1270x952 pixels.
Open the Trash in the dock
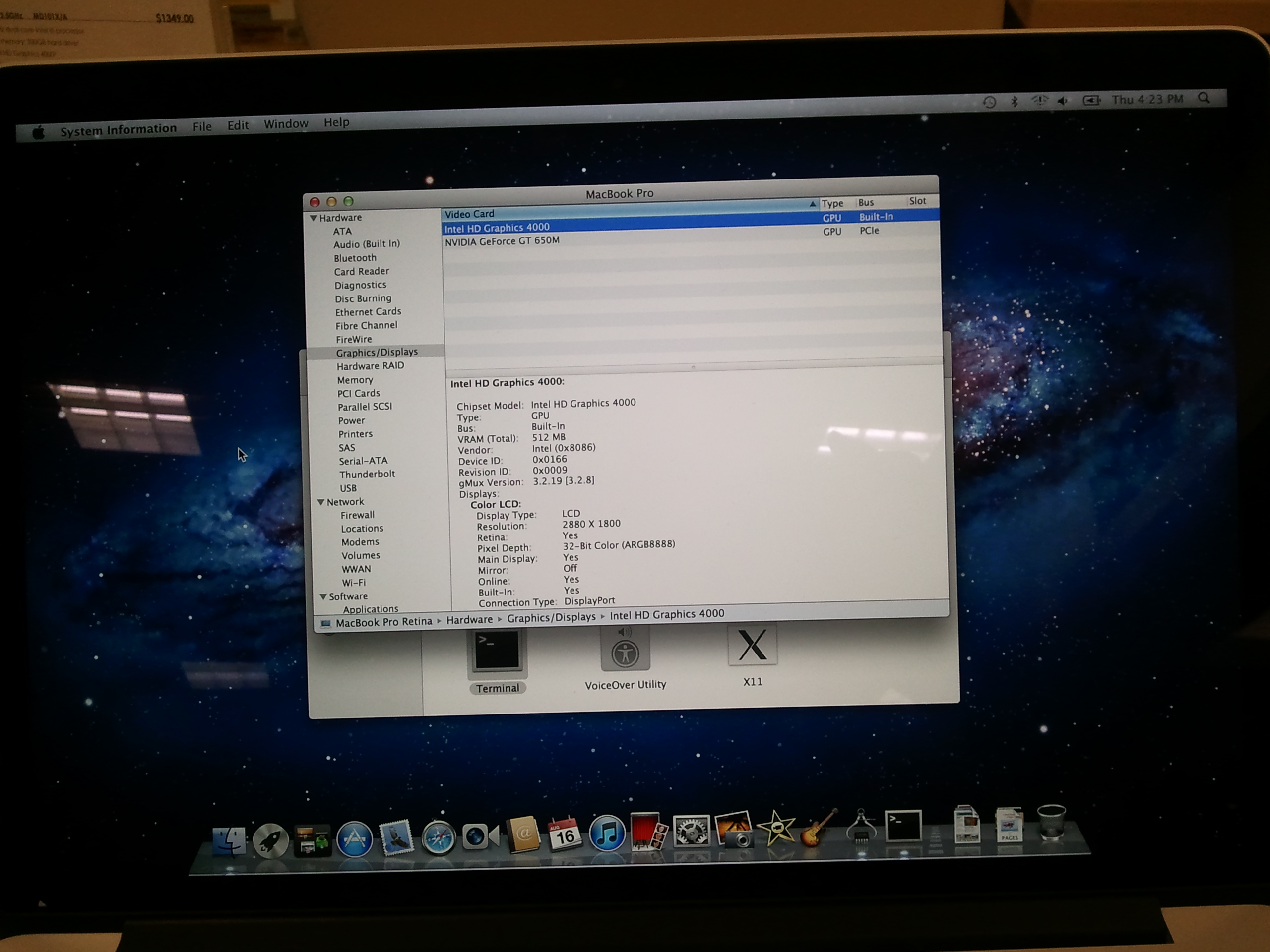[1051, 822]
